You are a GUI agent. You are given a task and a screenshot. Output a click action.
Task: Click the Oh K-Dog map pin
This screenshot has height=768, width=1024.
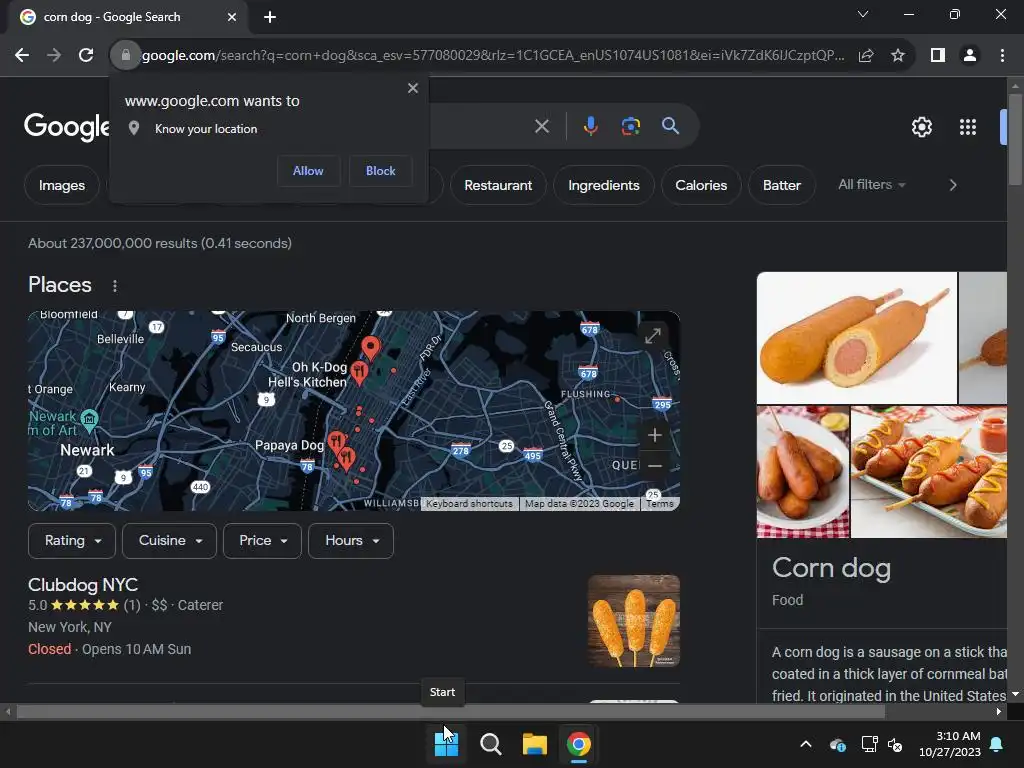click(x=359, y=372)
